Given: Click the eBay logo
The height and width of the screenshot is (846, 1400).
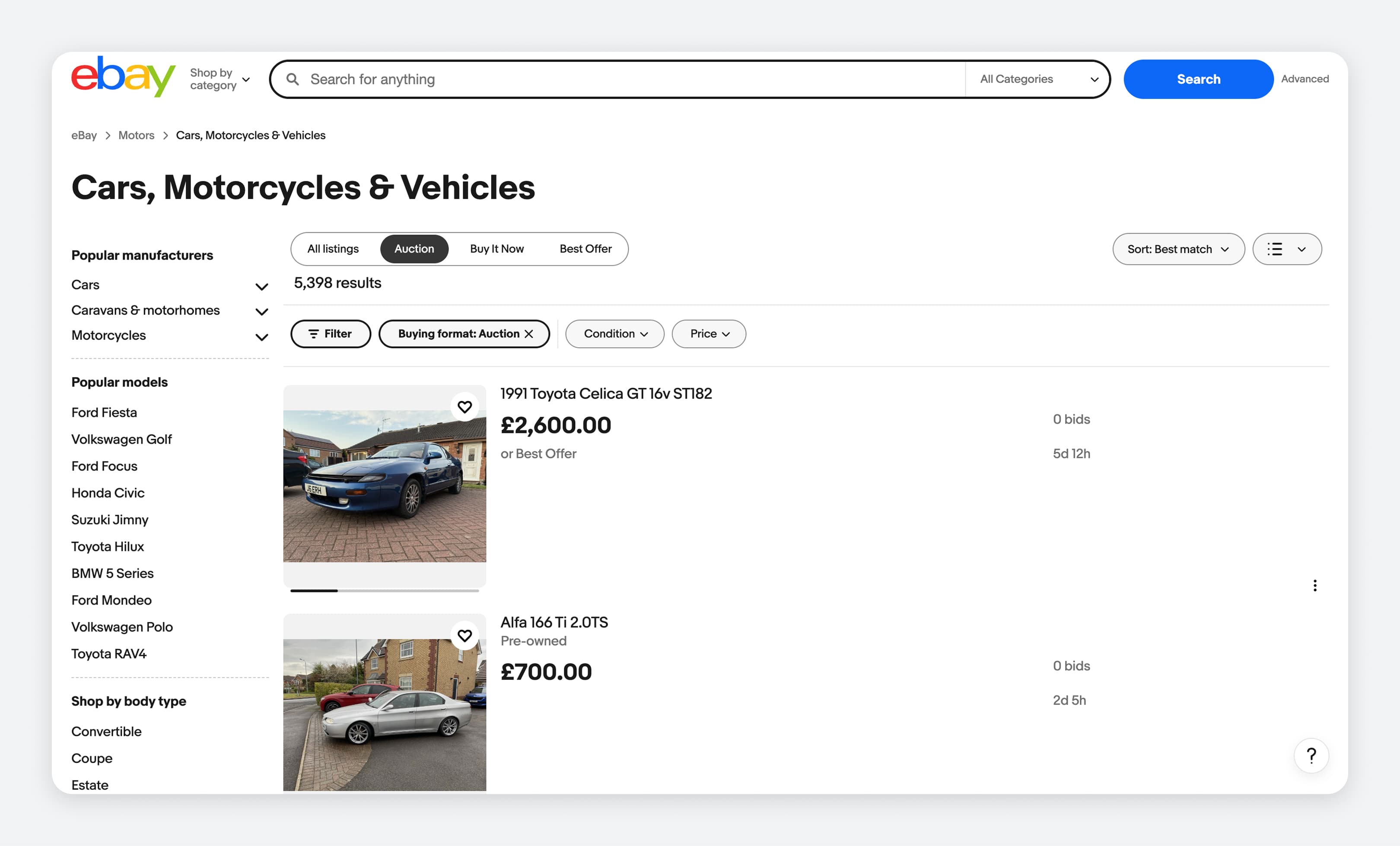Looking at the screenshot, I should (123, 77).
